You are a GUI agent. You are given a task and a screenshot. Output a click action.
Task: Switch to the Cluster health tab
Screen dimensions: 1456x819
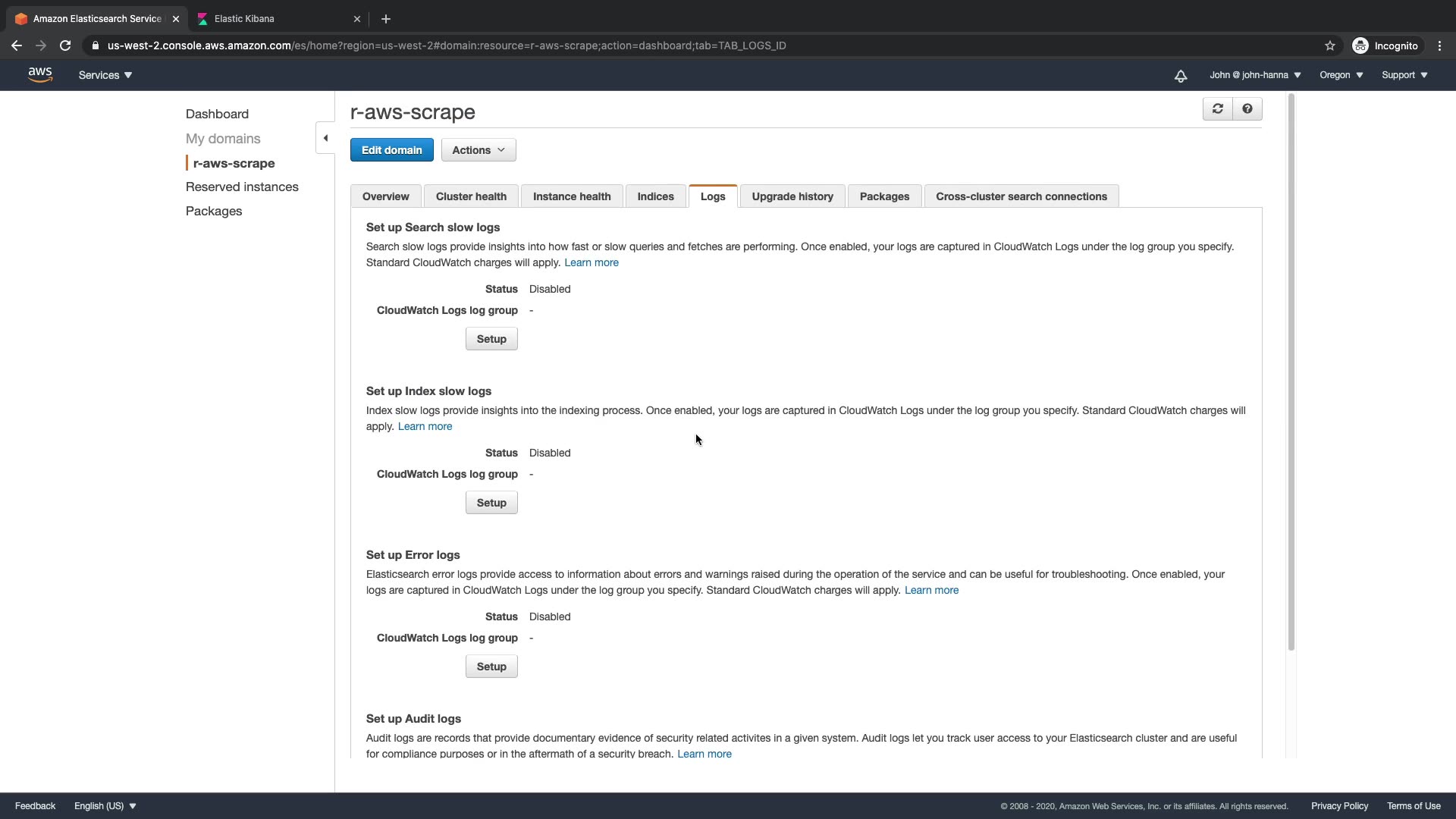tap(471, 196)
